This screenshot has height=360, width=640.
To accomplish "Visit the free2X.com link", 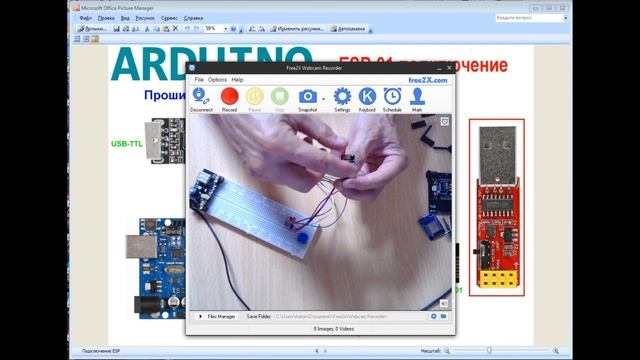I will pyautogui.click(x=428, y=80).
